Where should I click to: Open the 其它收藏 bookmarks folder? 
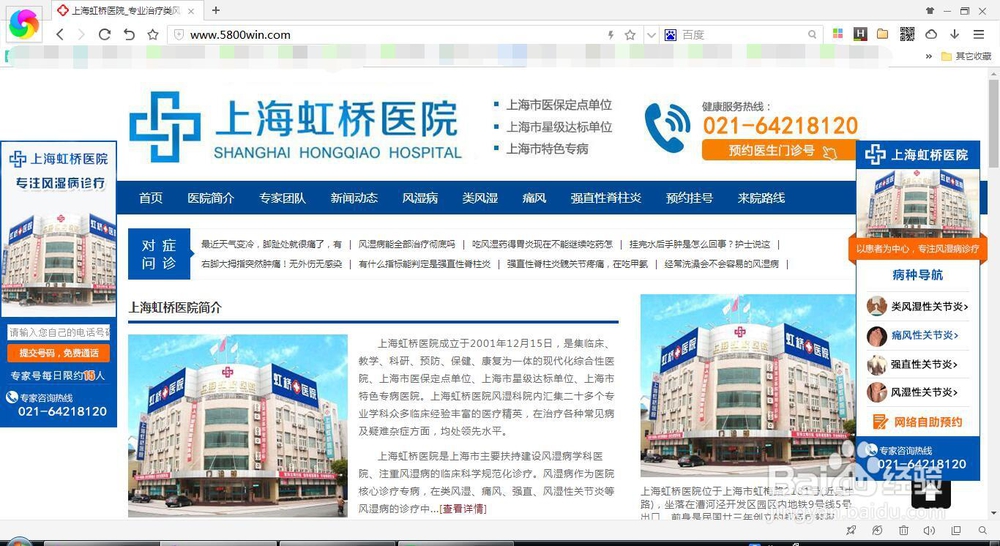tap(966, 56)
